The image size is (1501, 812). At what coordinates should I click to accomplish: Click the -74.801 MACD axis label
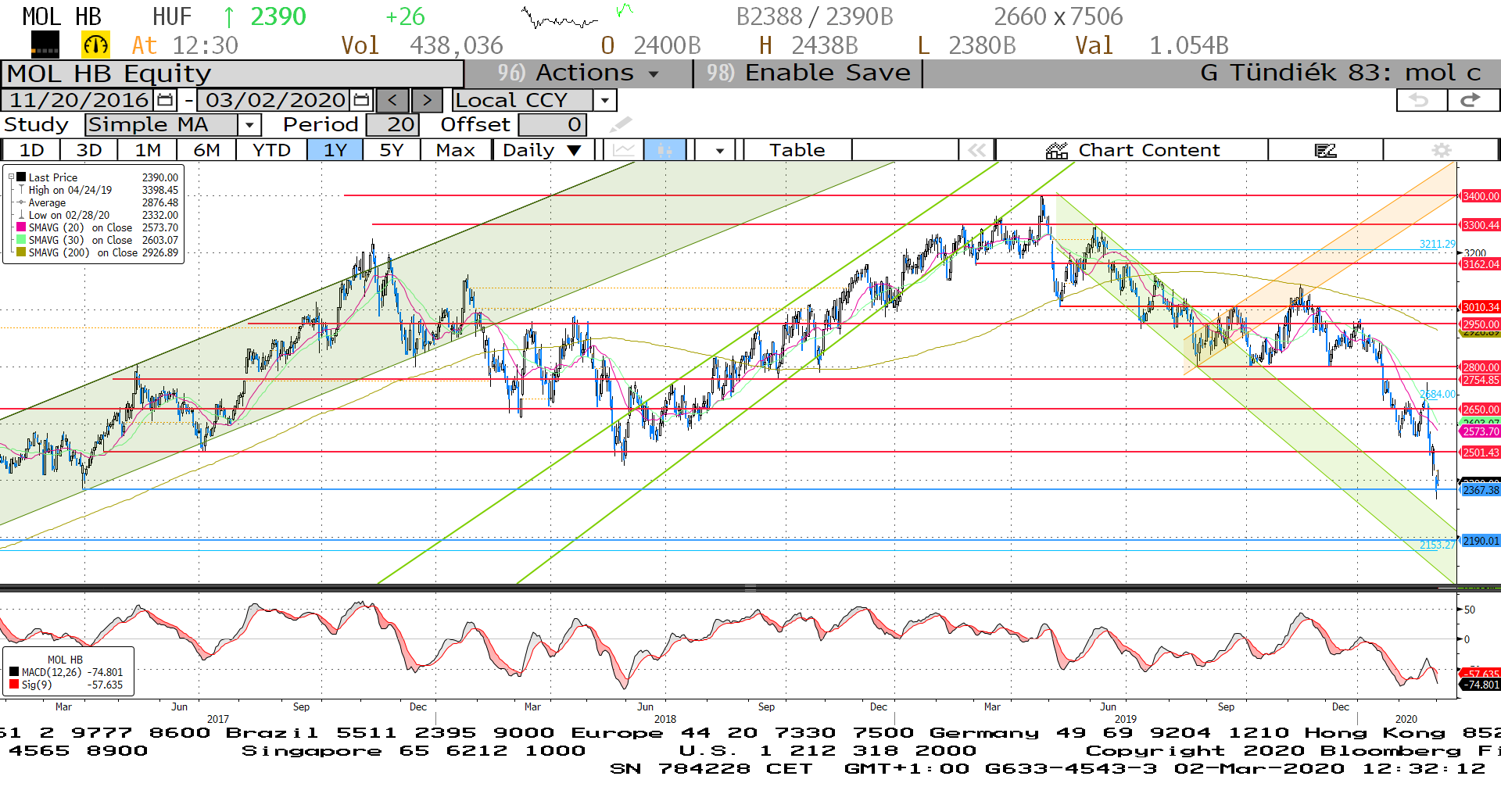(1481, 685)
